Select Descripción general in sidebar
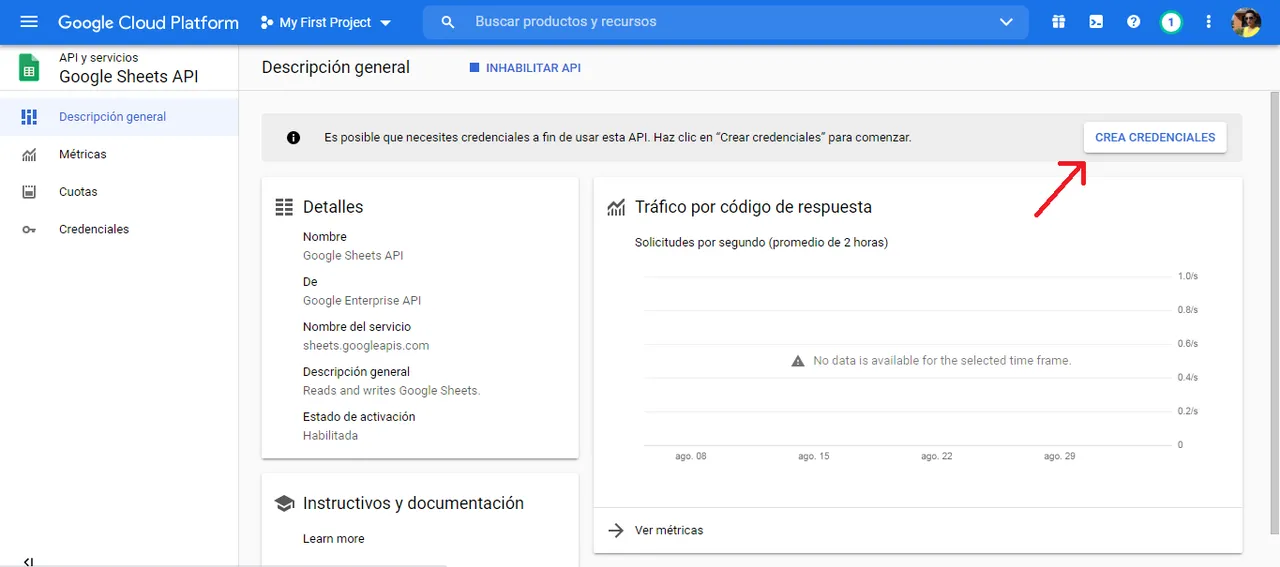 (x=119, y=117)
